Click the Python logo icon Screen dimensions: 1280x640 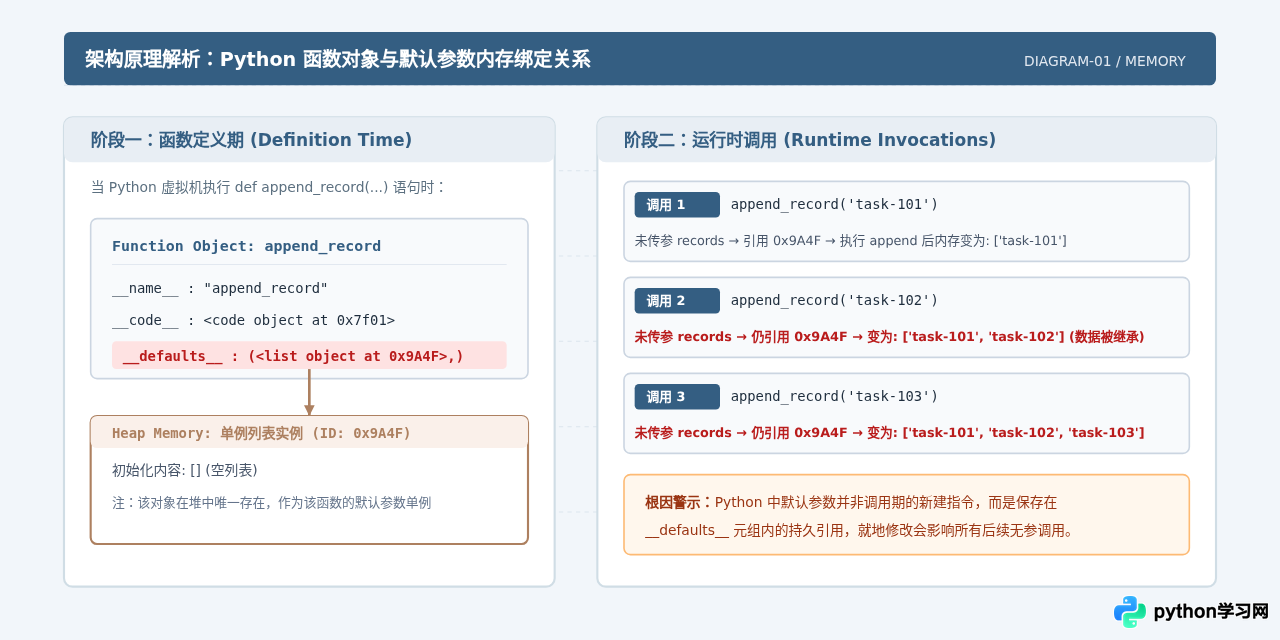point(1130,612)
